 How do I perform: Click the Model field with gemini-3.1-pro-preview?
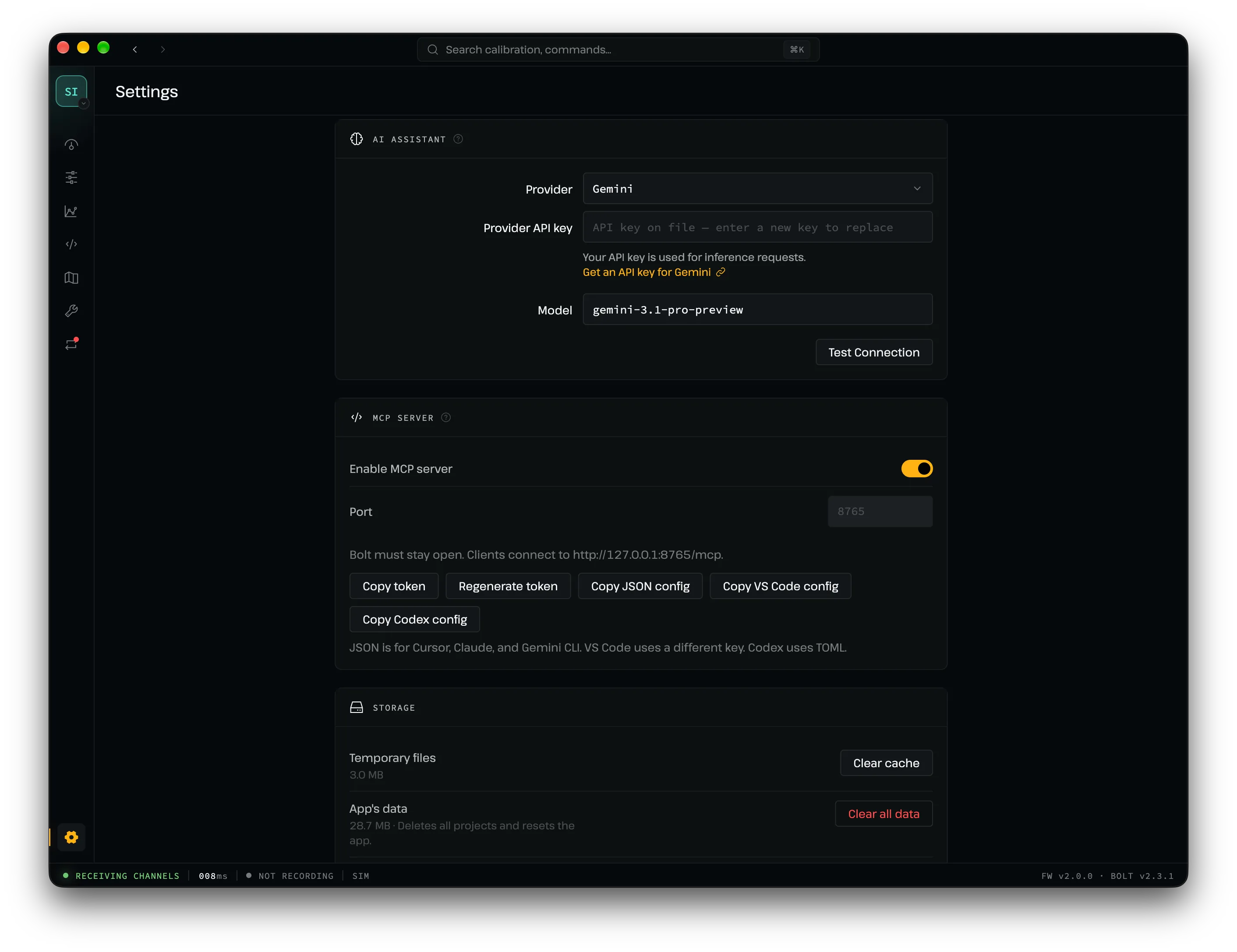pyautogui.click(x=757, y=309)
